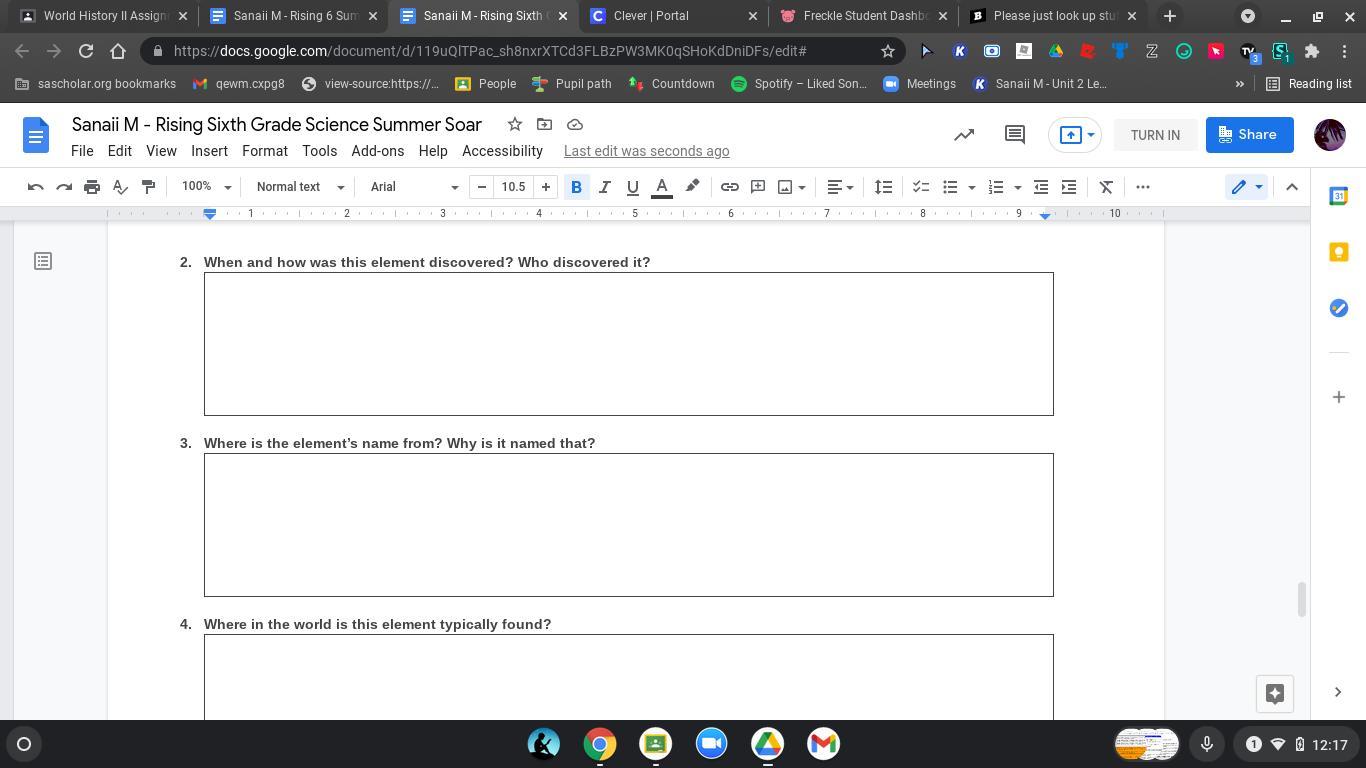Click the Redo icon in toolbar

[64, 187]
